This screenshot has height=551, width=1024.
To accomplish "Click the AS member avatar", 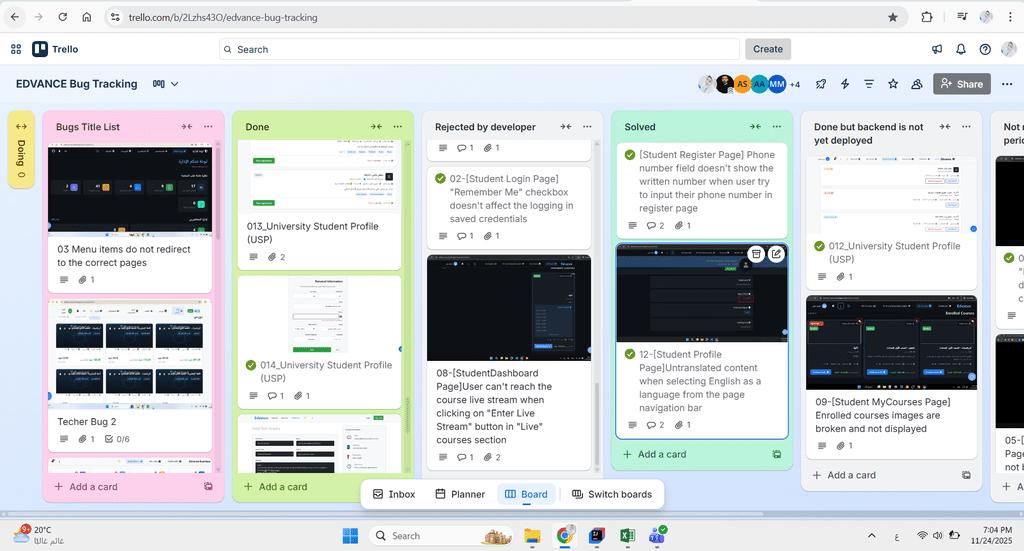I will pyautogui.click(x=742, y=84).
